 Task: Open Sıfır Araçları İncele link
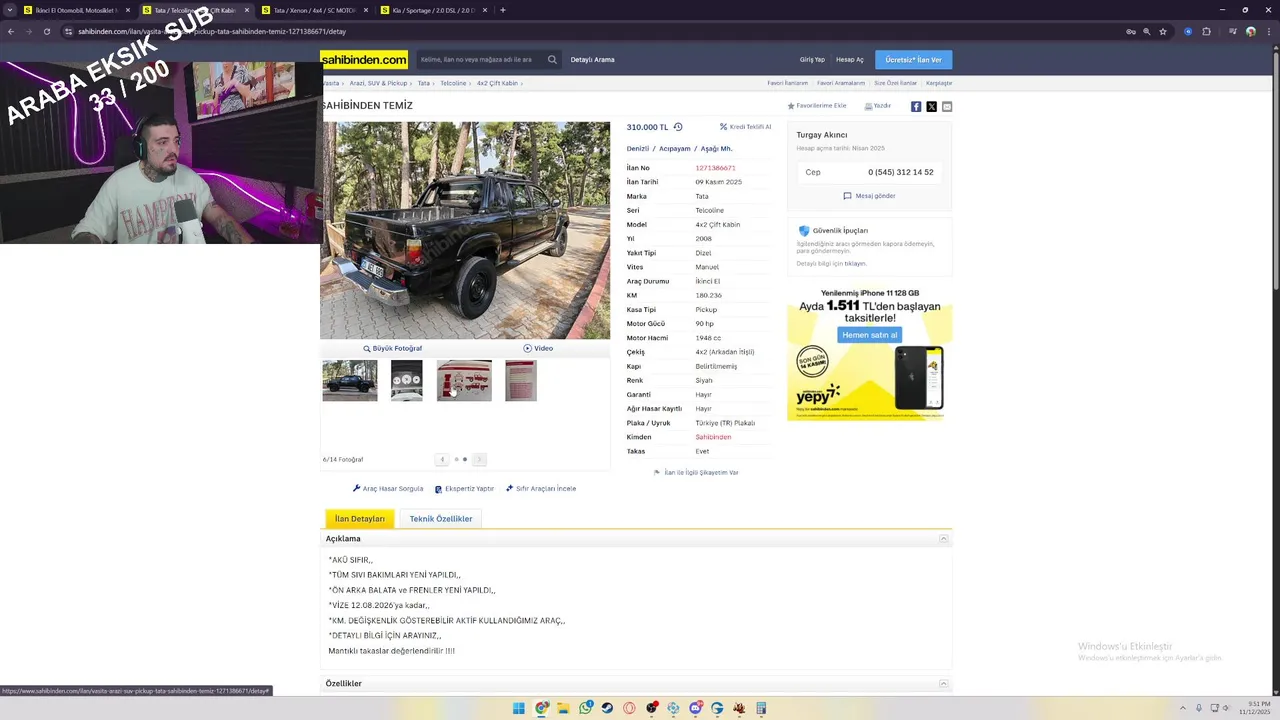pos(541,489)
